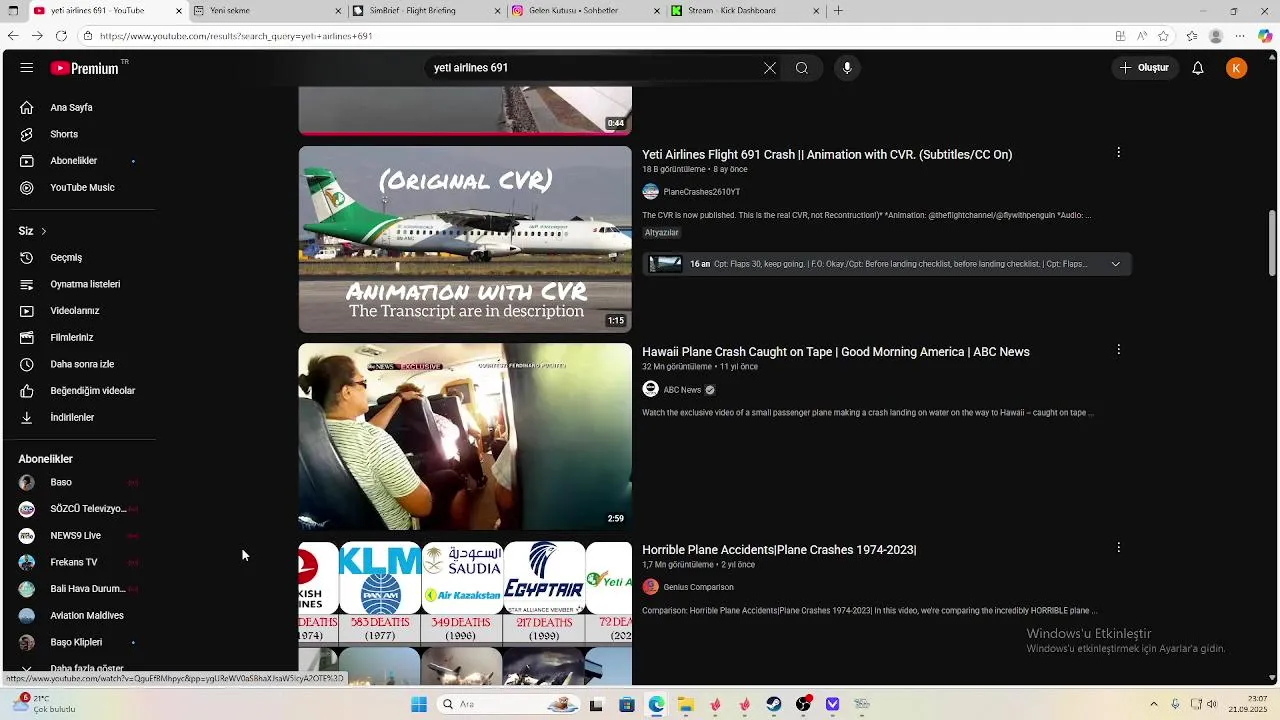Screen dimensions: 1280x720
Task: Add page to favorites star icon
Action: point(1163,36)
